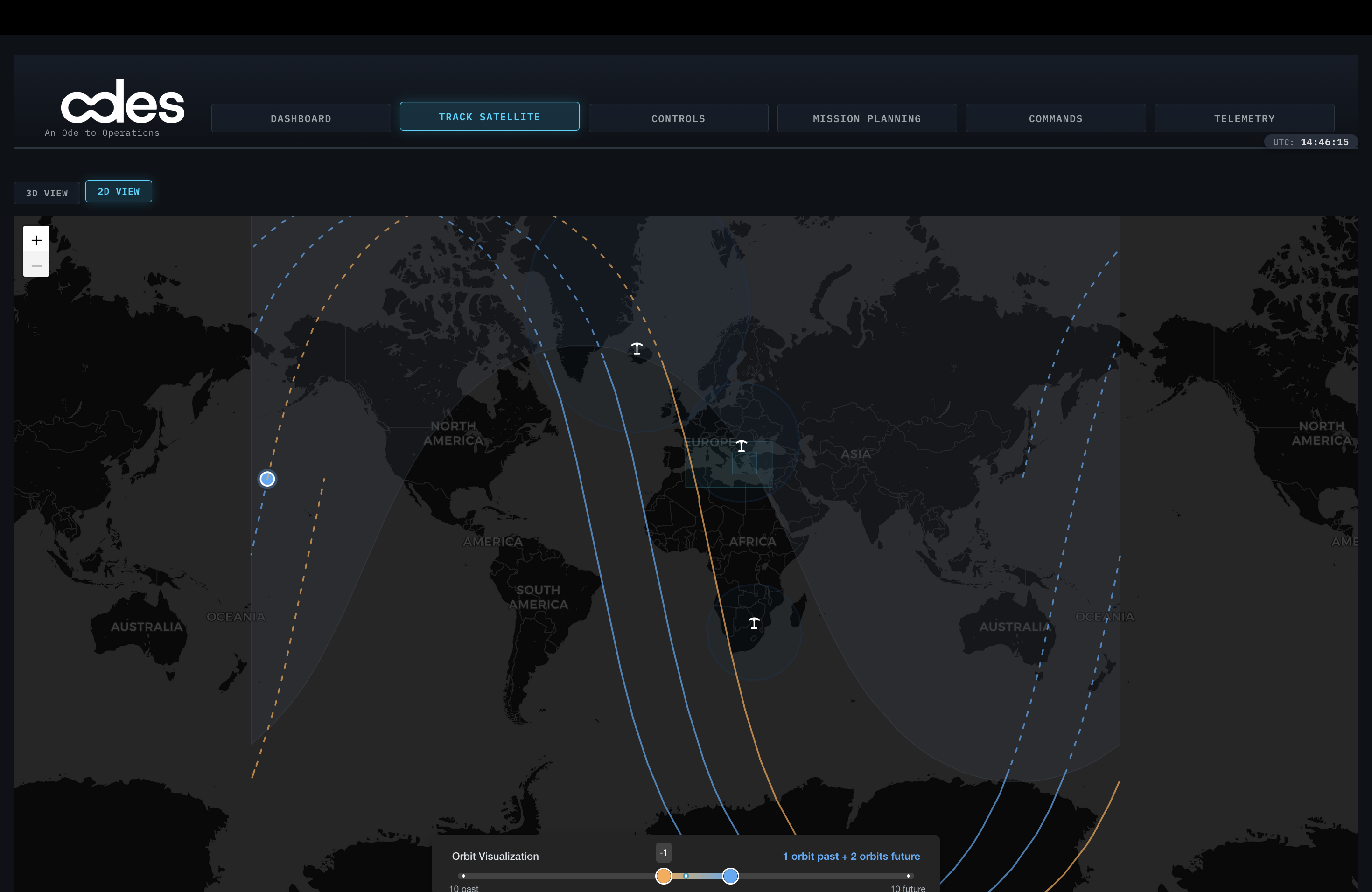Select the blue satellite position marker
The width and height of the screenshot is (1372, 892).
point(267,478)
